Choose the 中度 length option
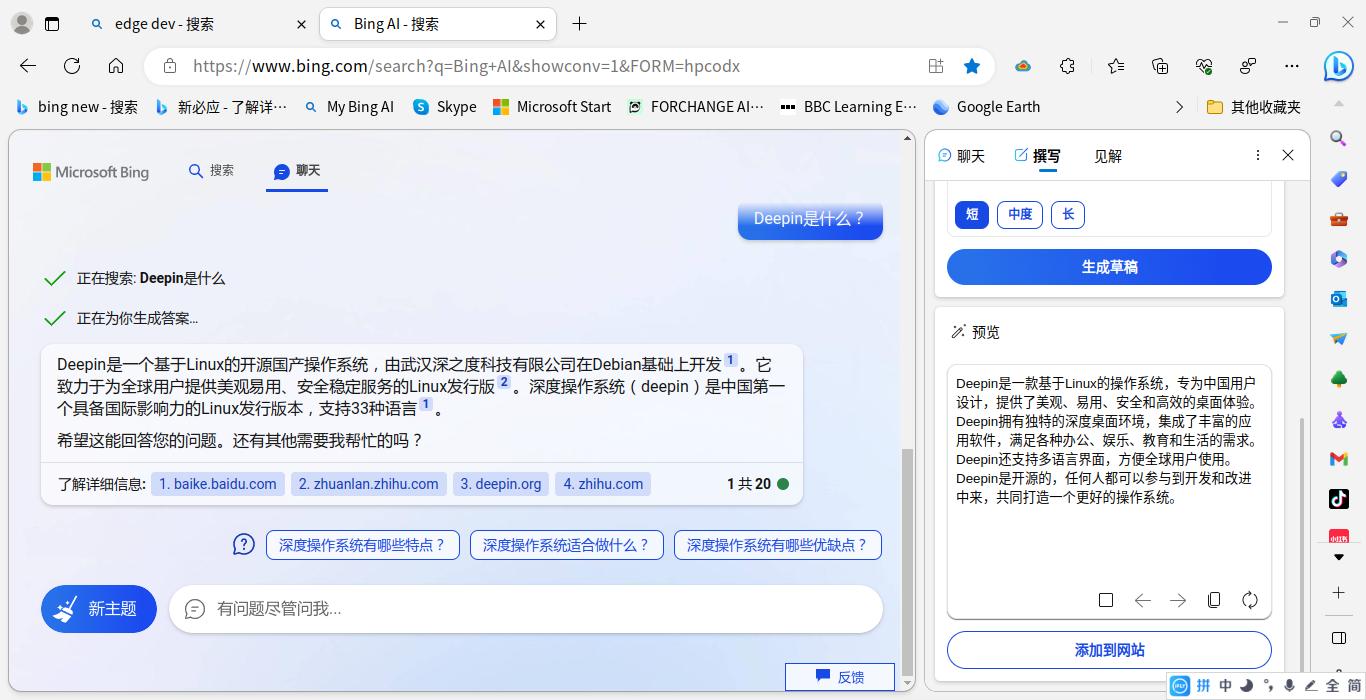 (1020, 214)
